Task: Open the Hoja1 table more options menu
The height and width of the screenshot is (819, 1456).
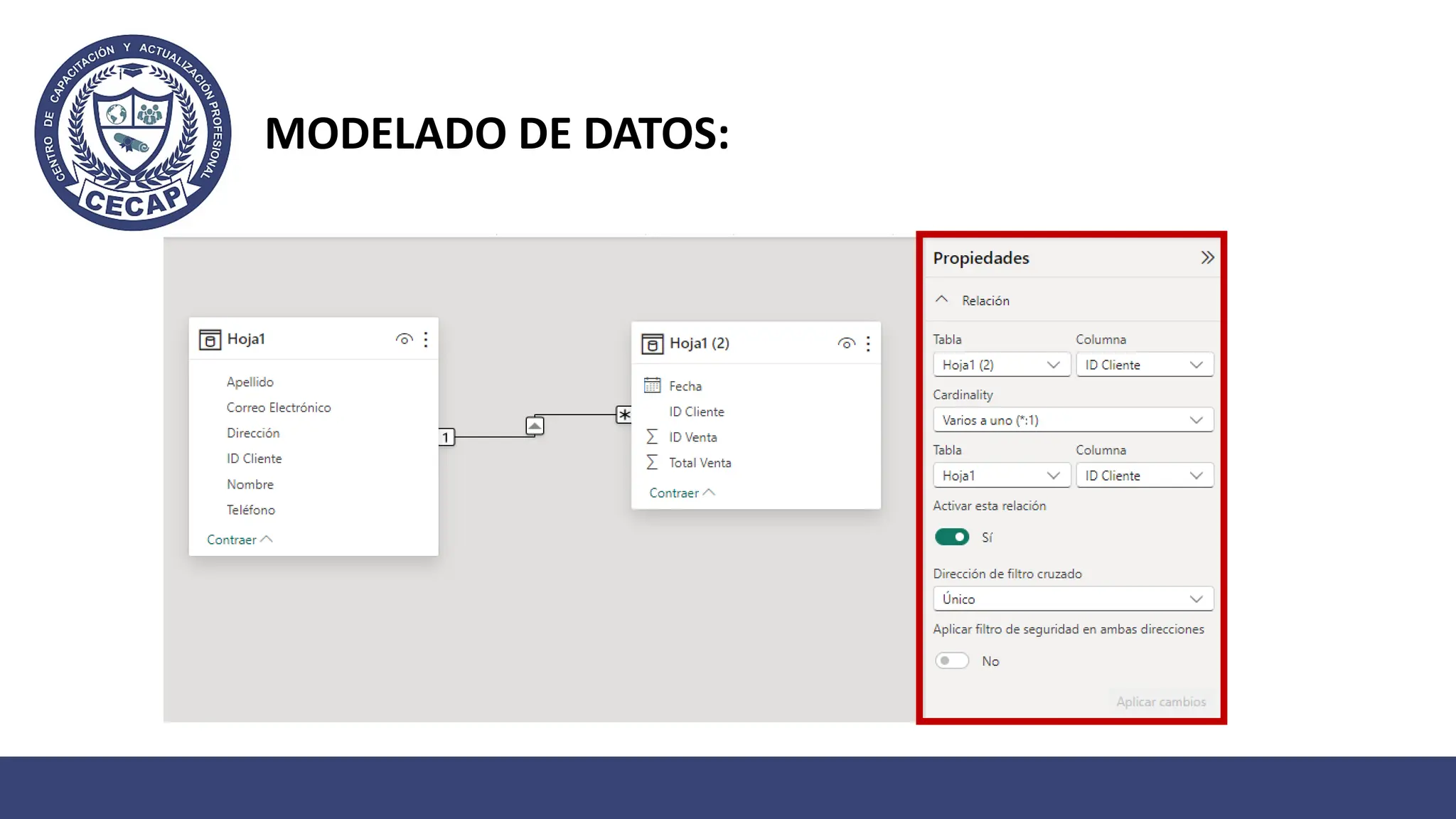Action: (x=426, y=340)
